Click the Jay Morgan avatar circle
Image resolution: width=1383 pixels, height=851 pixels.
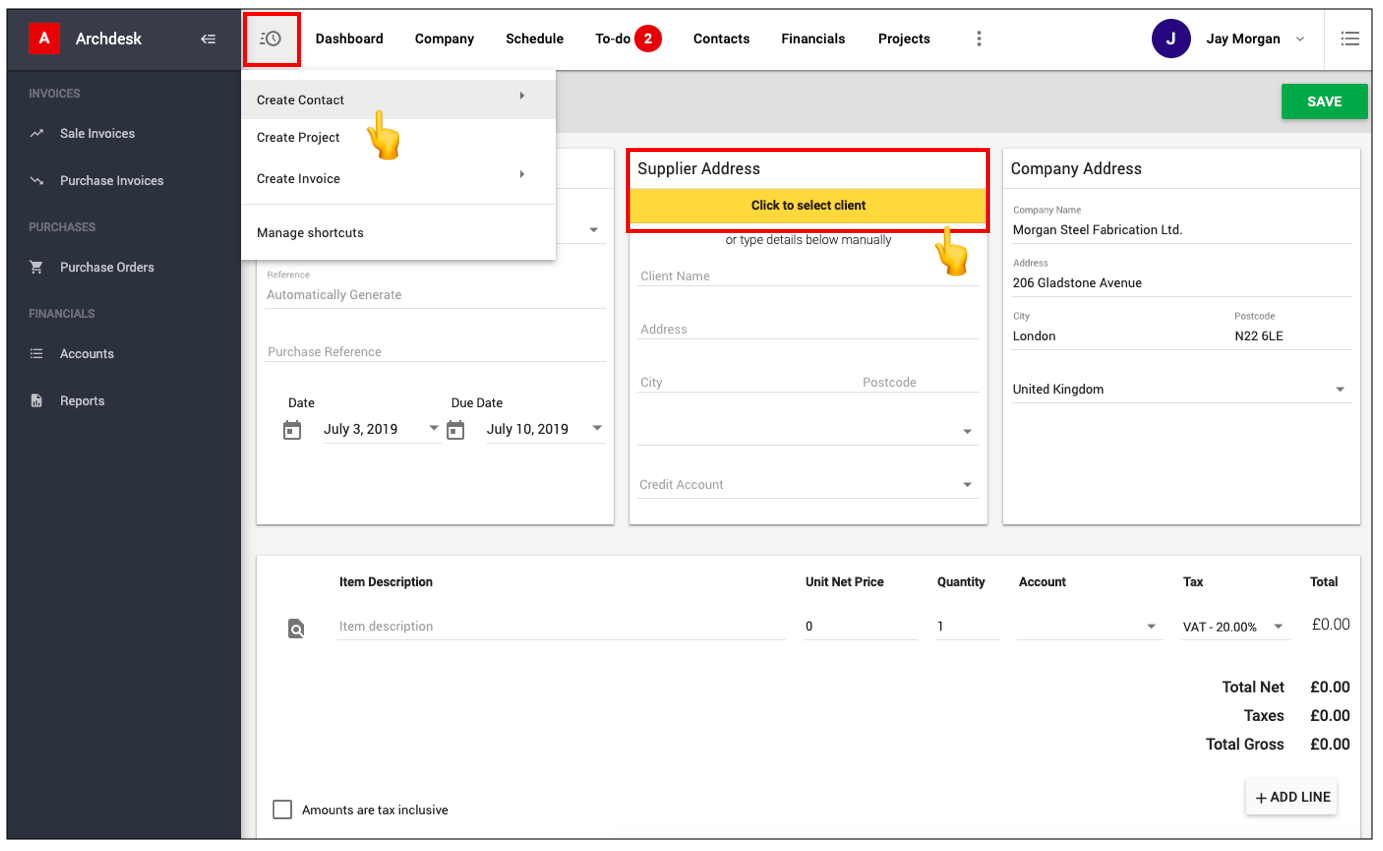[1171, 39]
